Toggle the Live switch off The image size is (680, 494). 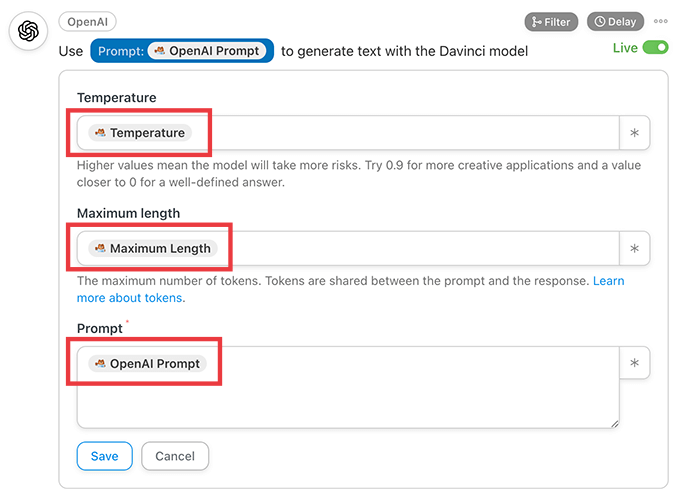655,47
